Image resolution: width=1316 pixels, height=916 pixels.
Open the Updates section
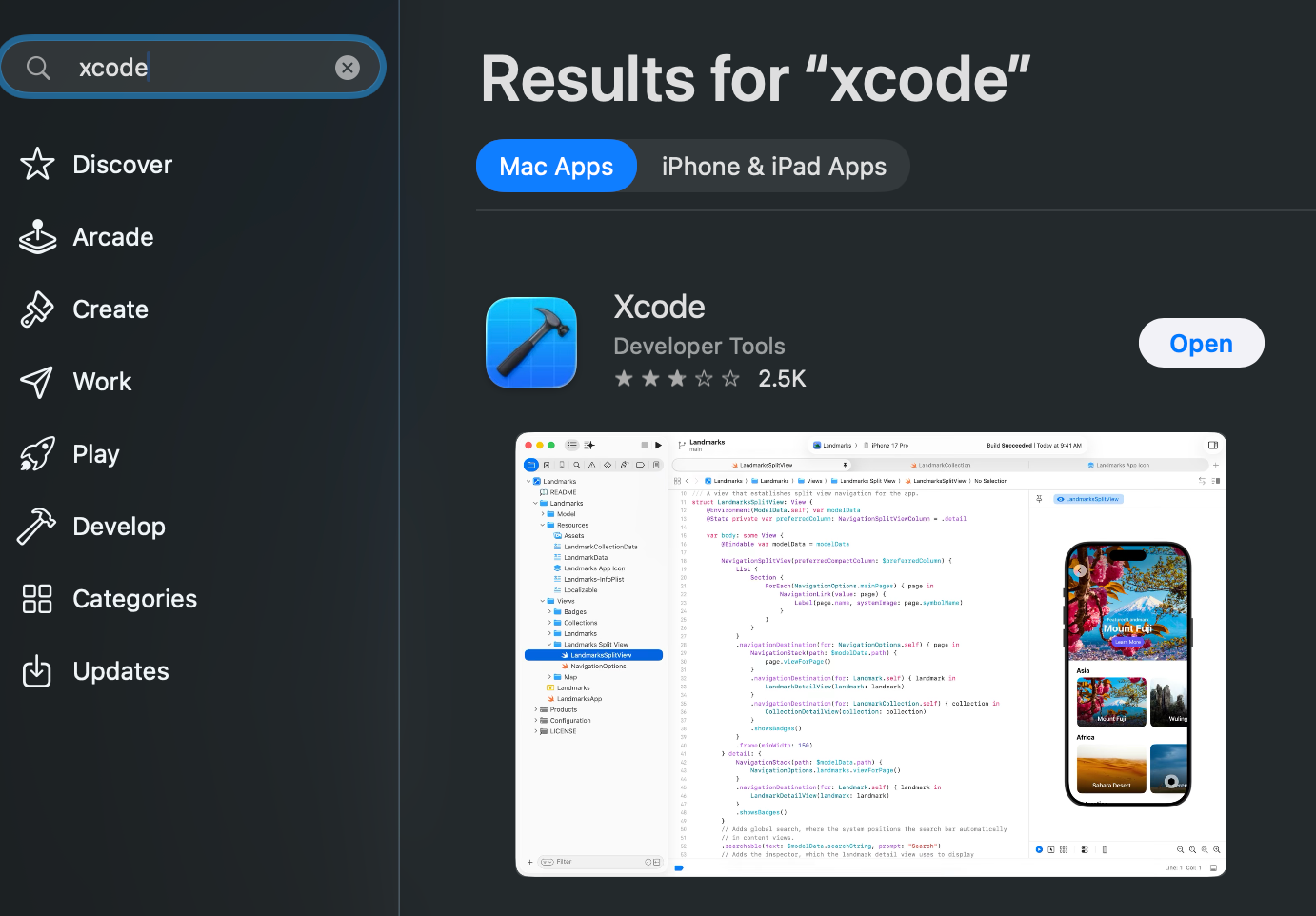tap(121, 671)
